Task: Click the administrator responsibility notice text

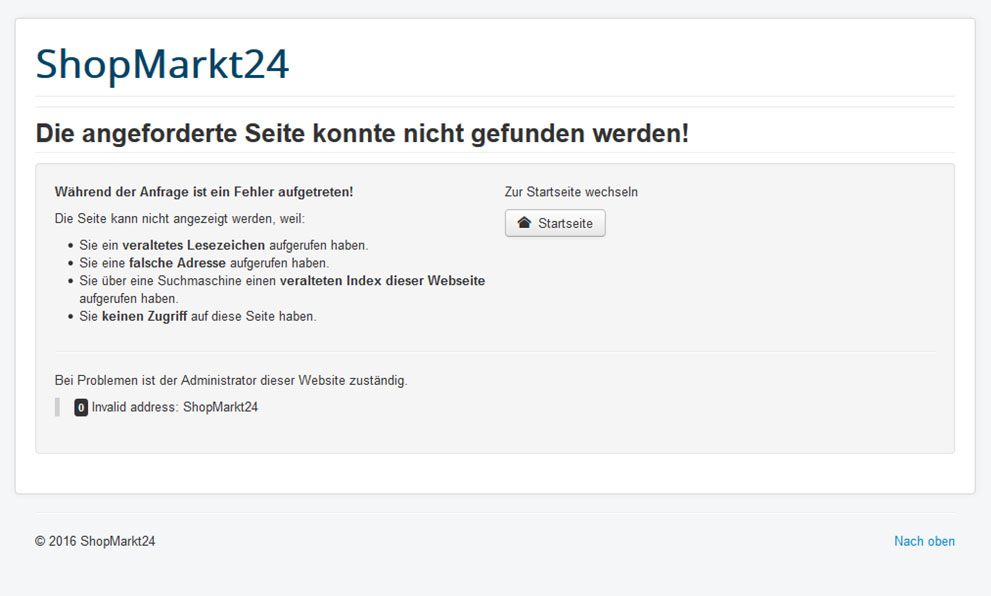Action: click(231, 381)
